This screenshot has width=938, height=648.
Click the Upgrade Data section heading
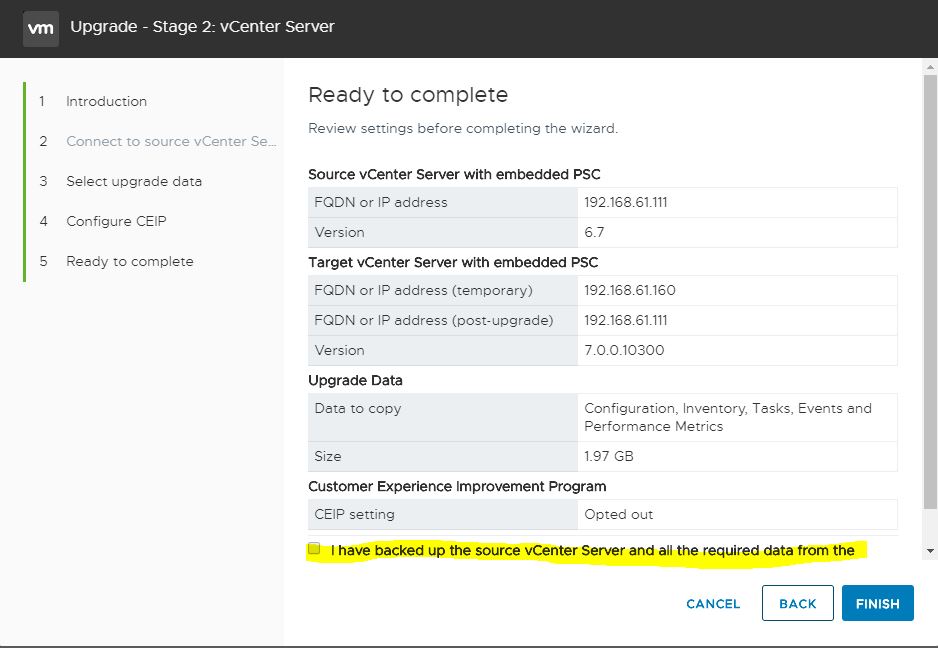(x=355, y=381)
